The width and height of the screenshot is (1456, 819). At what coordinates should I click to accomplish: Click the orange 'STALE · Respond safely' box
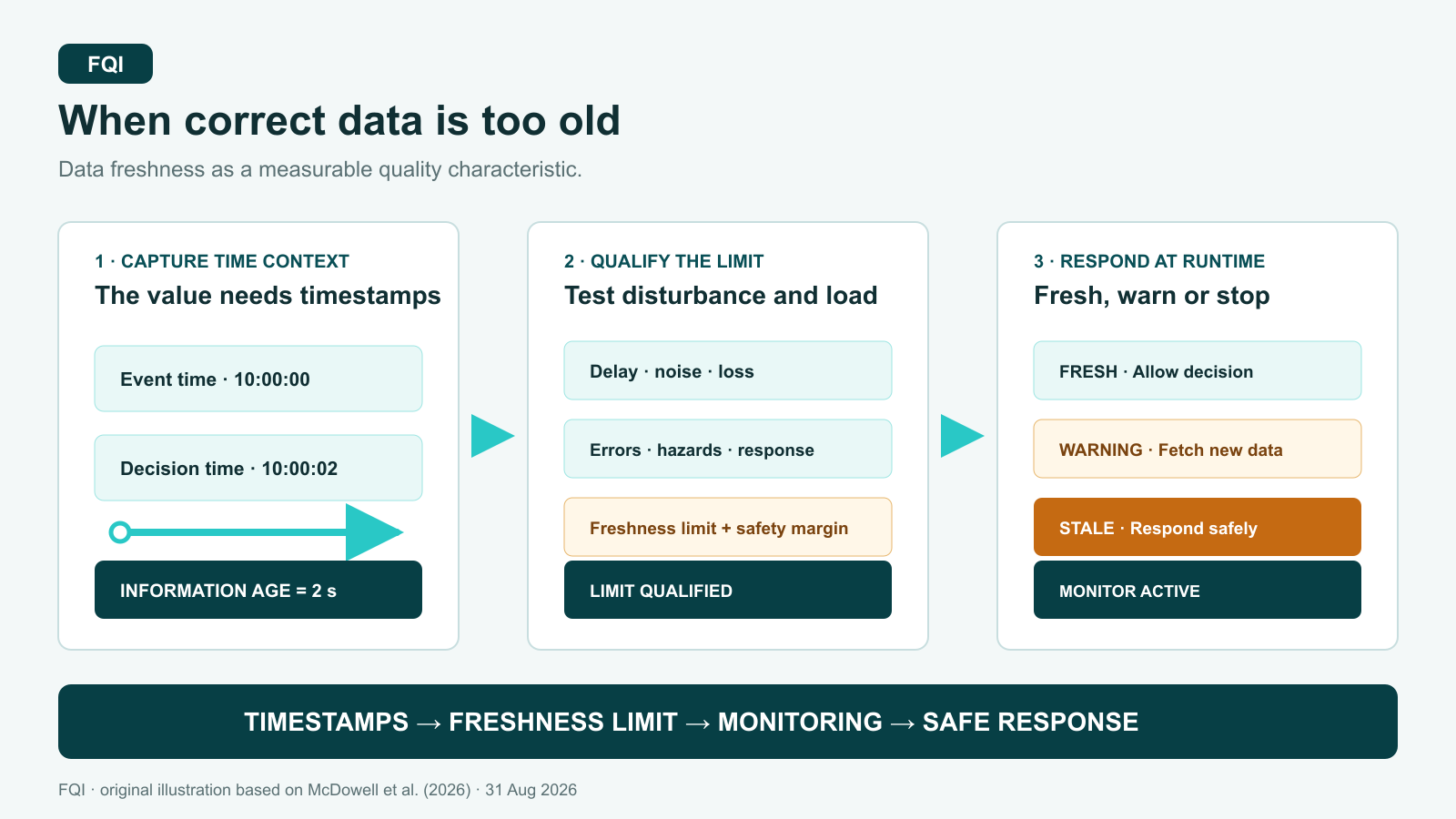pos(1198,527)
